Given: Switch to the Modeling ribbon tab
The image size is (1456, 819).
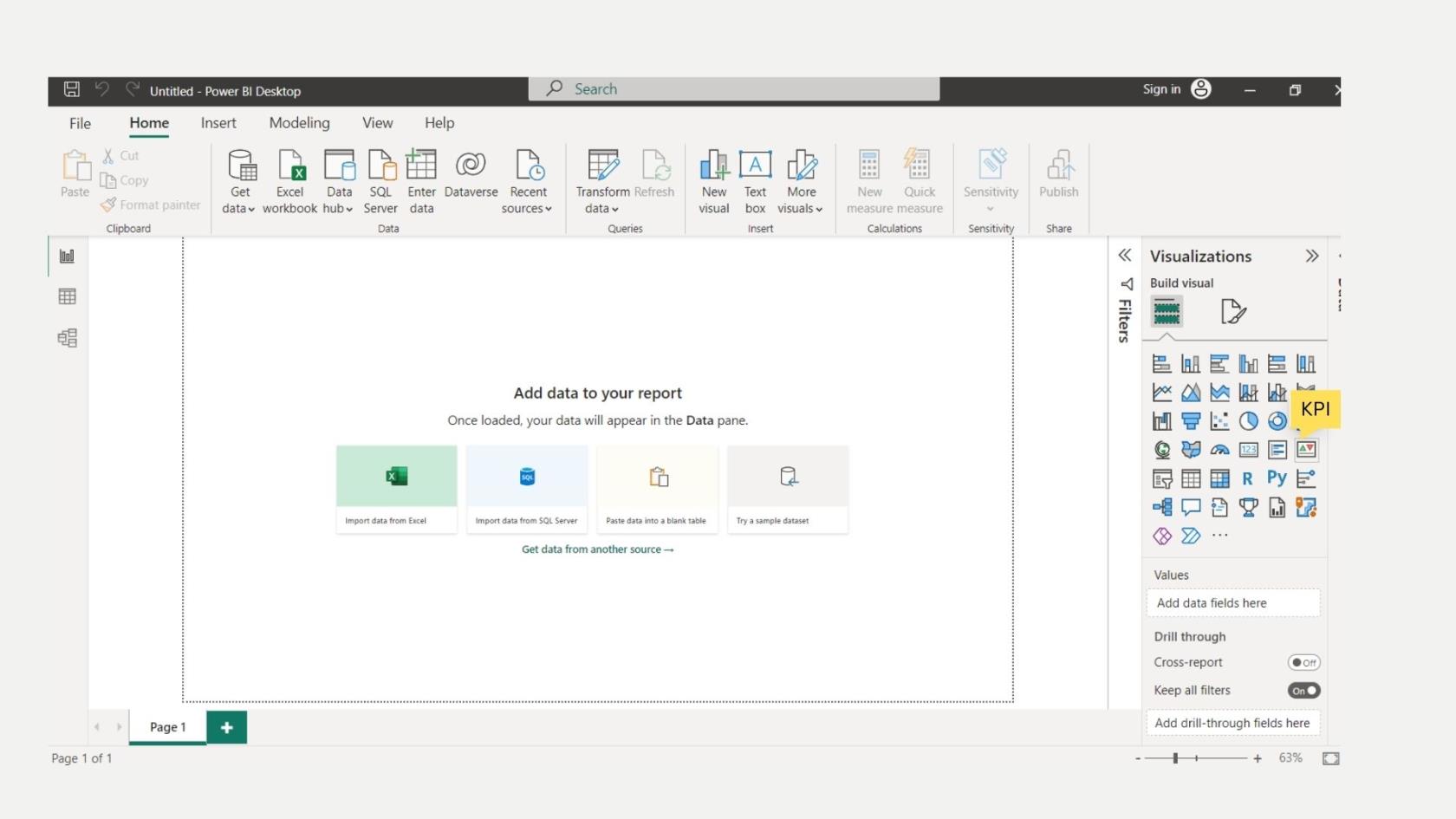Looking at the screenshot, I should (299, 123).
